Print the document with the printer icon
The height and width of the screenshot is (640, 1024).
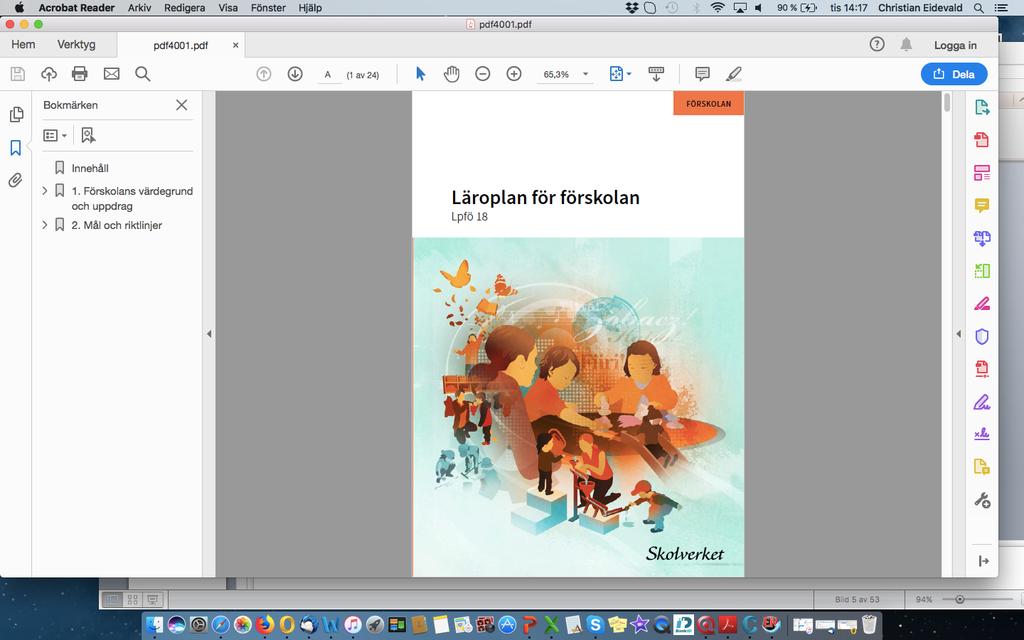point(80,74)
